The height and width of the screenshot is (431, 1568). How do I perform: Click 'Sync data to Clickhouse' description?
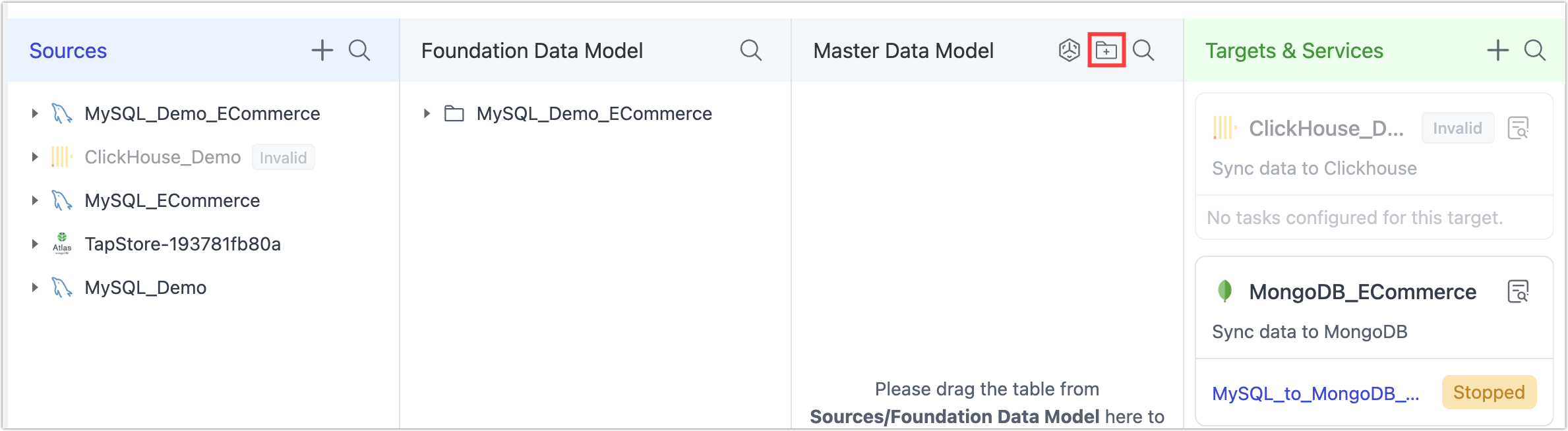pos(1314,168)
